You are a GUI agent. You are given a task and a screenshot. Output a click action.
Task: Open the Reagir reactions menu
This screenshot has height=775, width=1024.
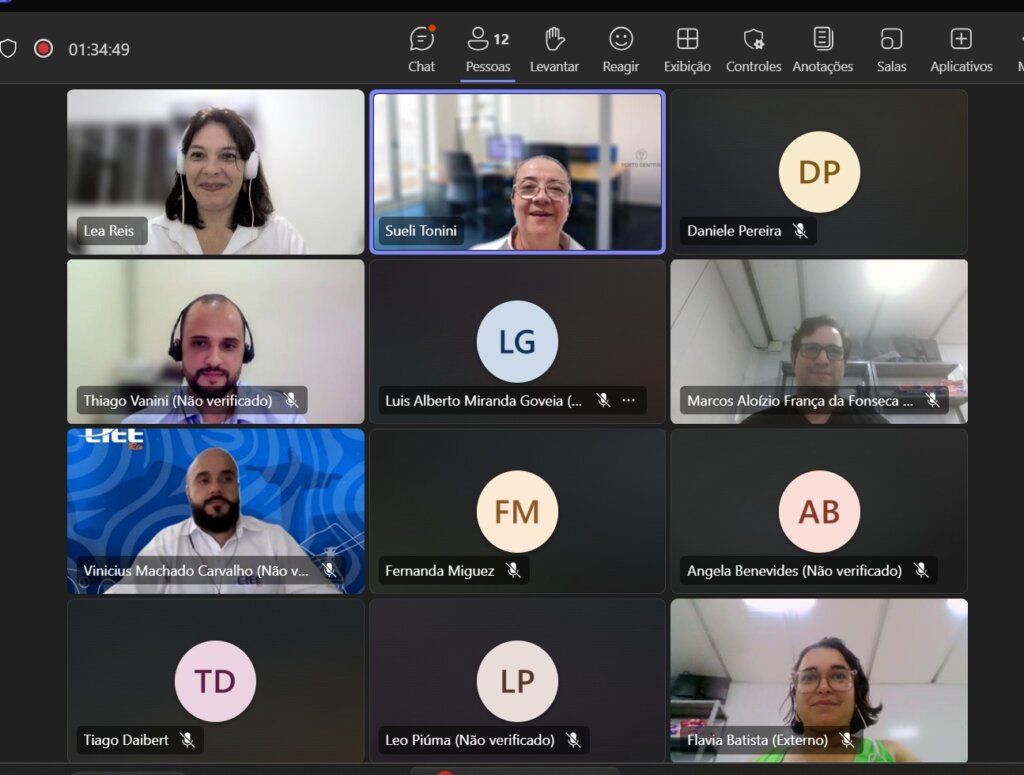621,49
